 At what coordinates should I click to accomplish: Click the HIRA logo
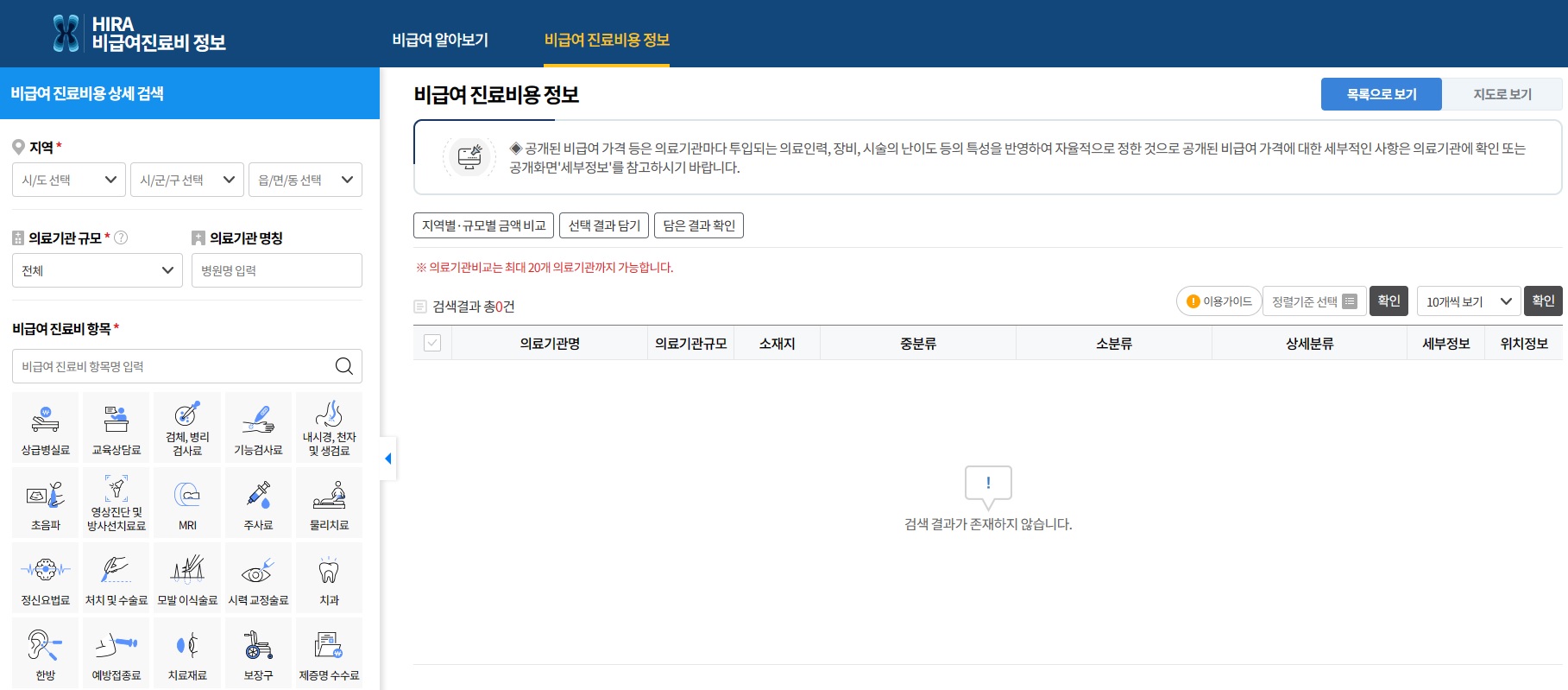tap(139, 34)
